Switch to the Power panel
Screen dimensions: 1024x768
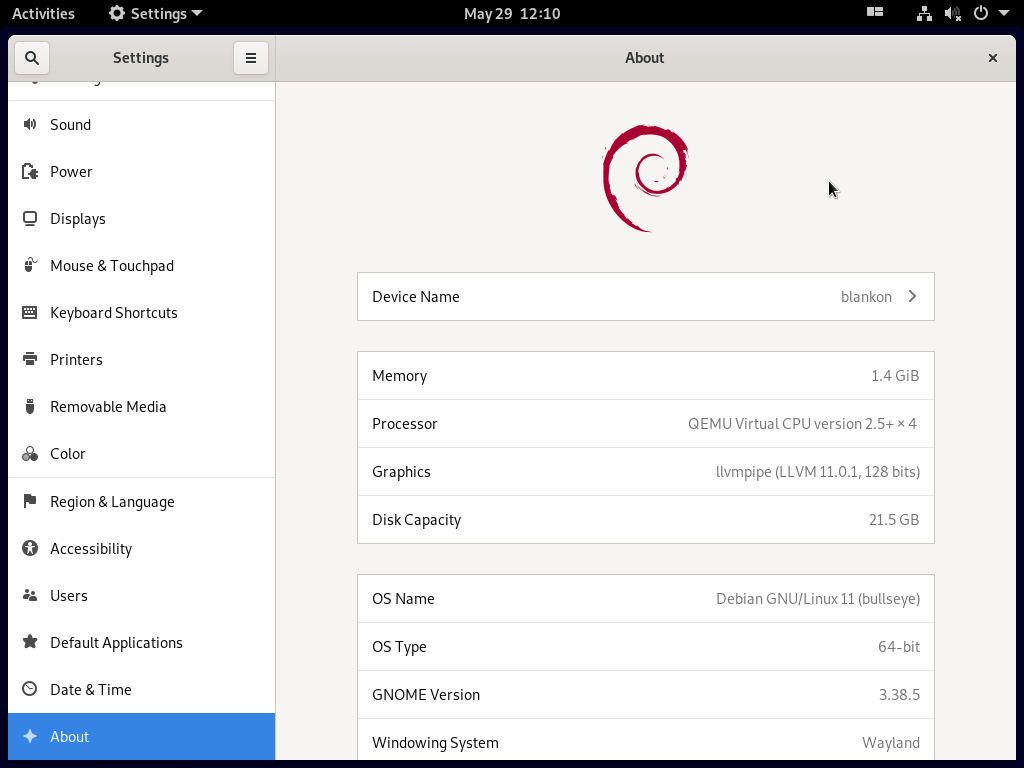point(142,171)
